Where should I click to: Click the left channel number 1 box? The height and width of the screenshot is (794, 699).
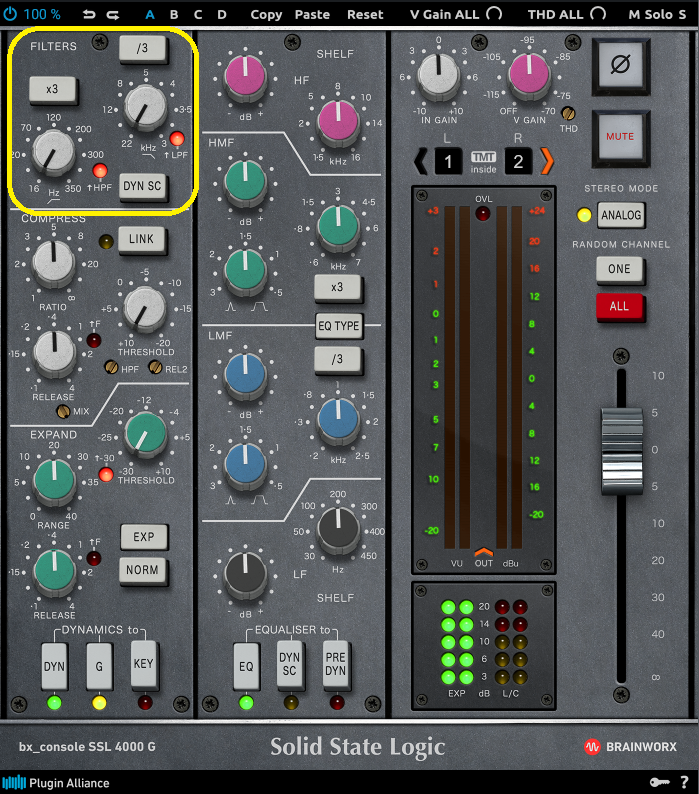coord(448,162)
